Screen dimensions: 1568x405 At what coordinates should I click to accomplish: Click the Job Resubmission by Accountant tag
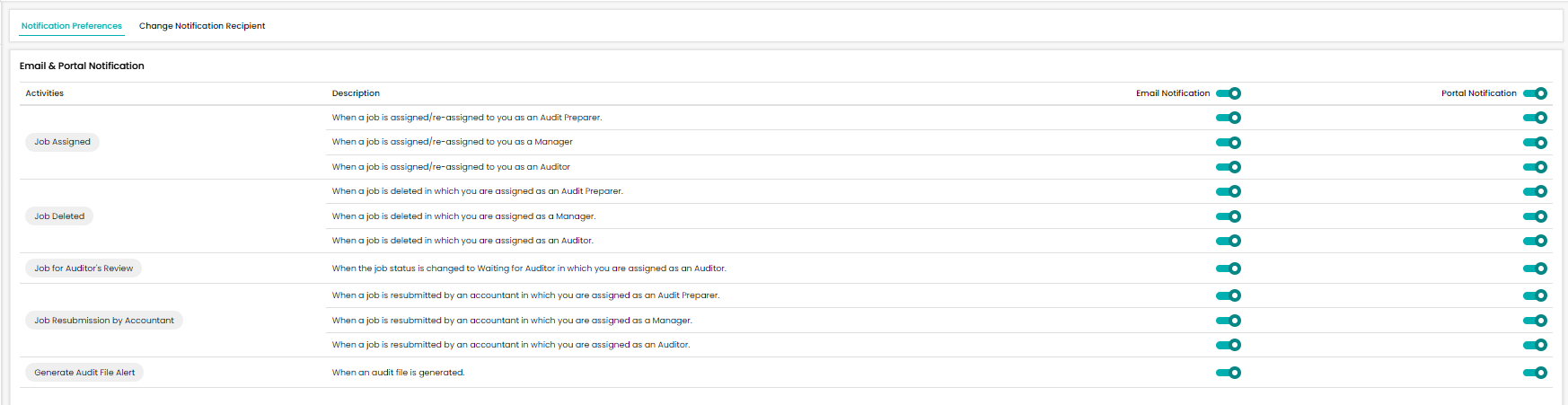(x=104, y=321)
